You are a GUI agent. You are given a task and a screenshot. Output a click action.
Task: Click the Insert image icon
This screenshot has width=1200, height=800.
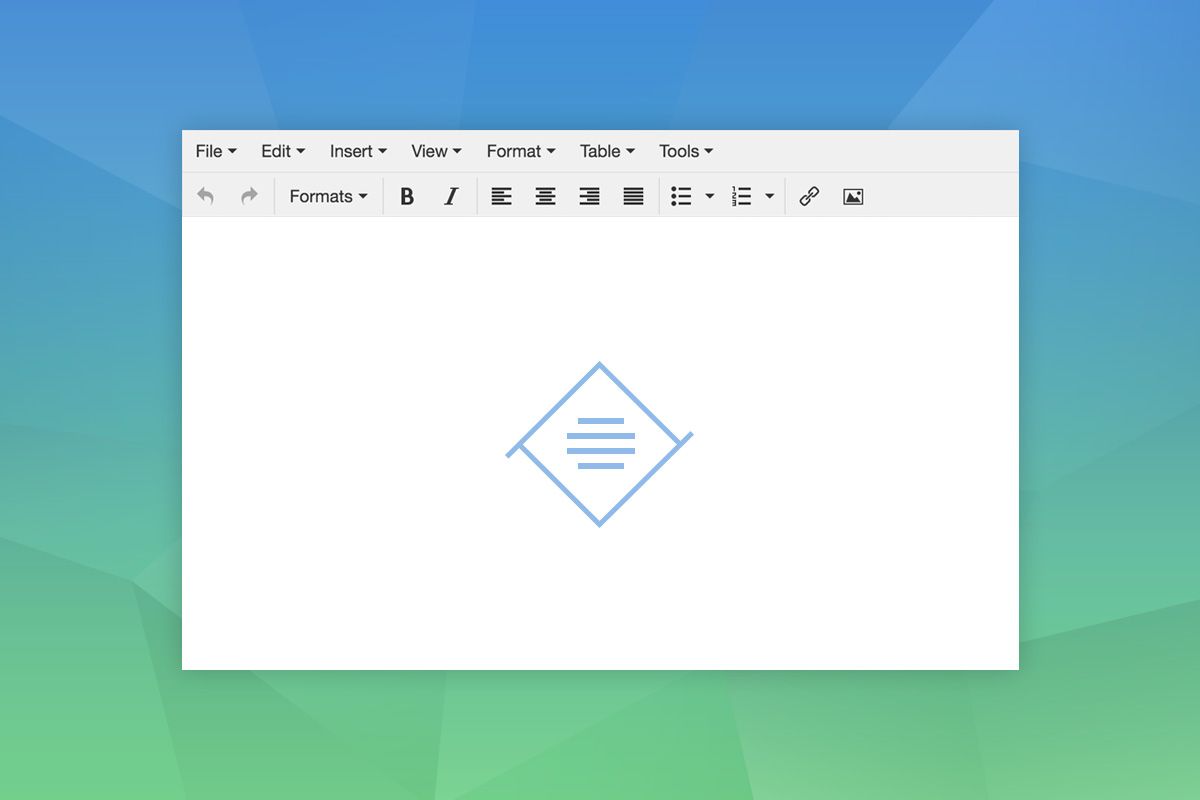tap(853, 196)
